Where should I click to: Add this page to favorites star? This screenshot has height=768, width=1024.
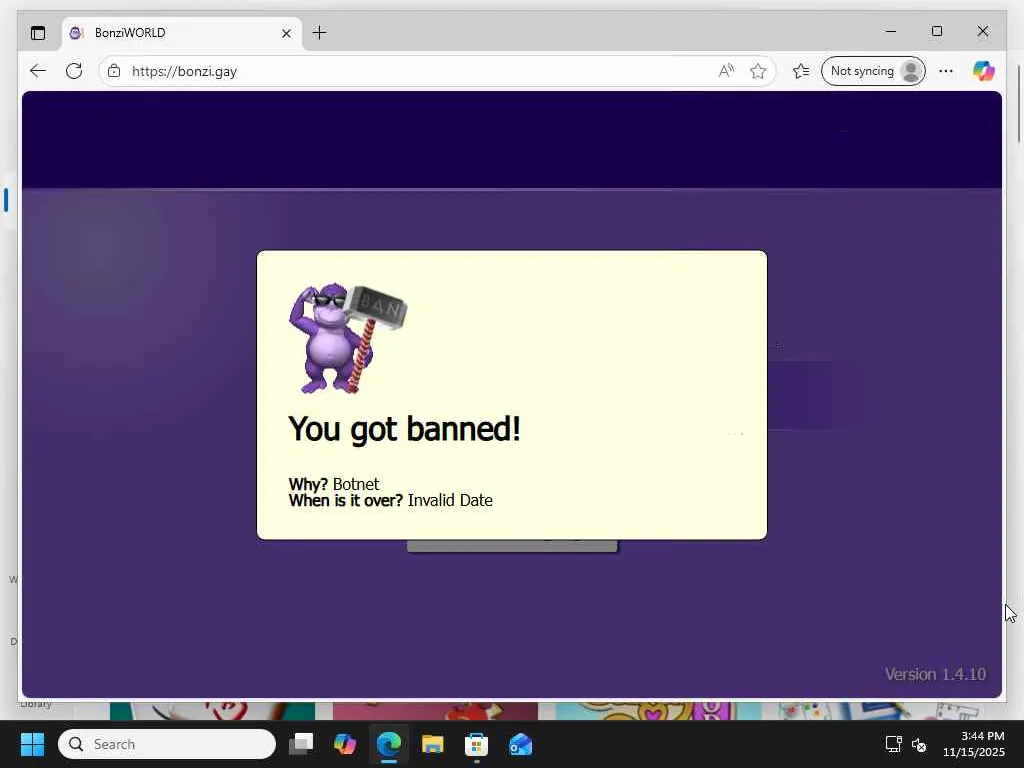click(x=758, y=71)
